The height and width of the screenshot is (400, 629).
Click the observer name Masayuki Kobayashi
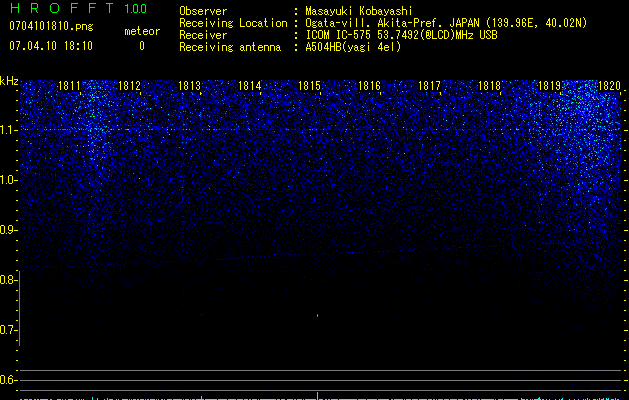point(359,11)
